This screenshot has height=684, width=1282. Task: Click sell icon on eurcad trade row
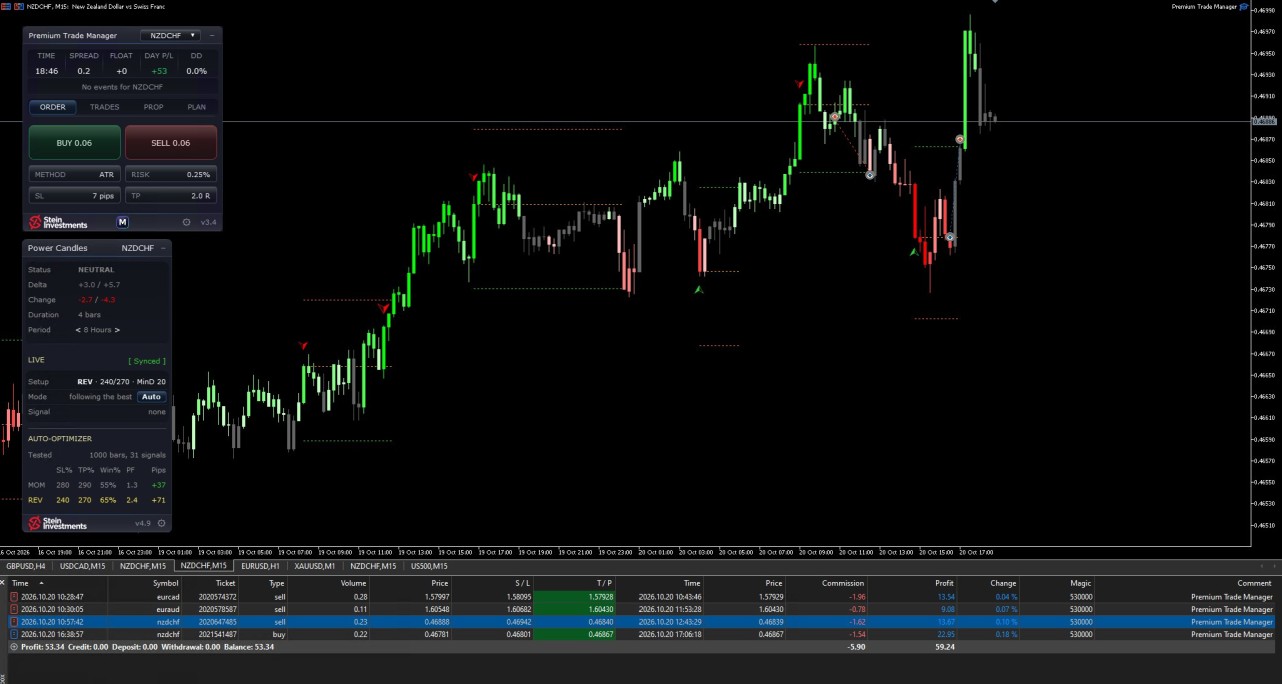point(14,597)
